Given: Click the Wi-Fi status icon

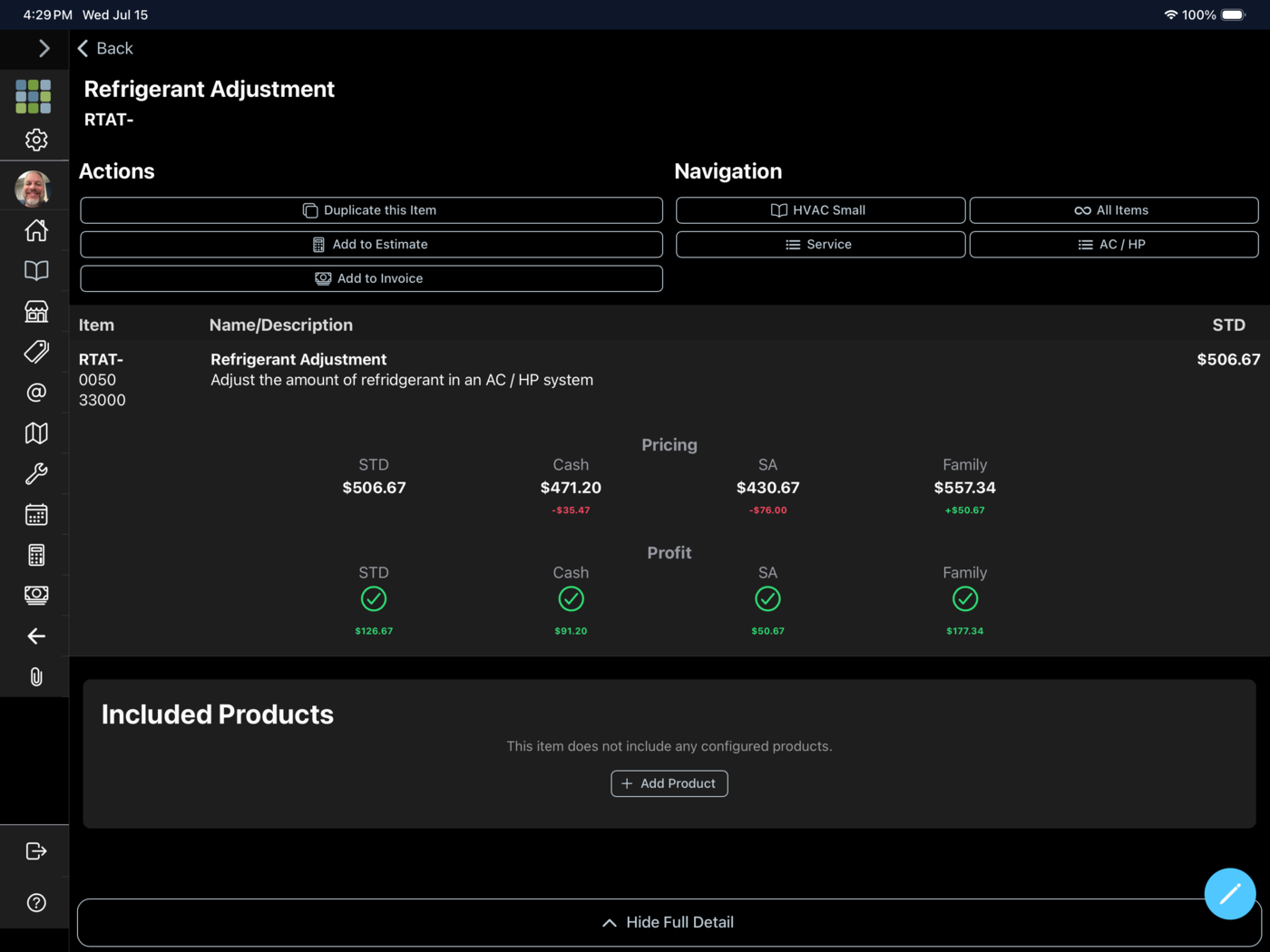Looking at the screenshot, I should (x=1170, y=15).
